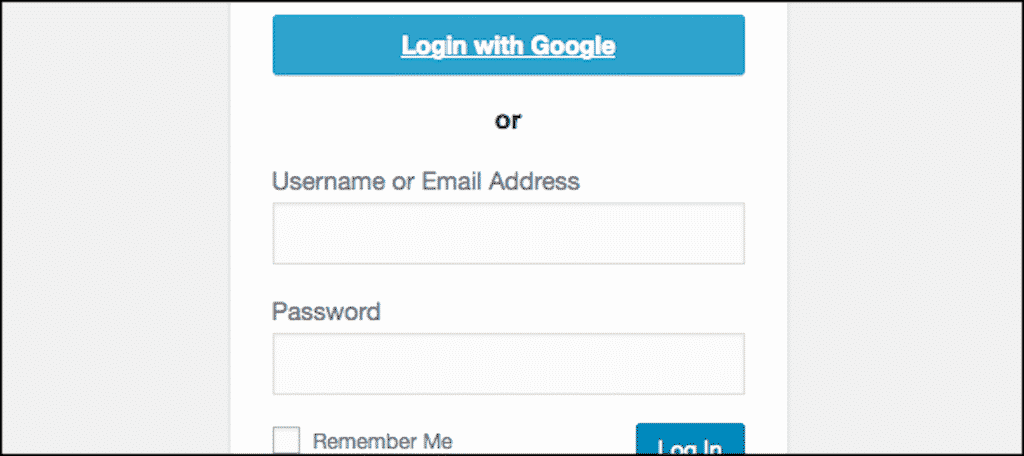Image resolution: width=1024 pixels, height=456 pixels.
Task: Place cursor in the email address text box
Action: pyautogui.click(x=508, y=233)
